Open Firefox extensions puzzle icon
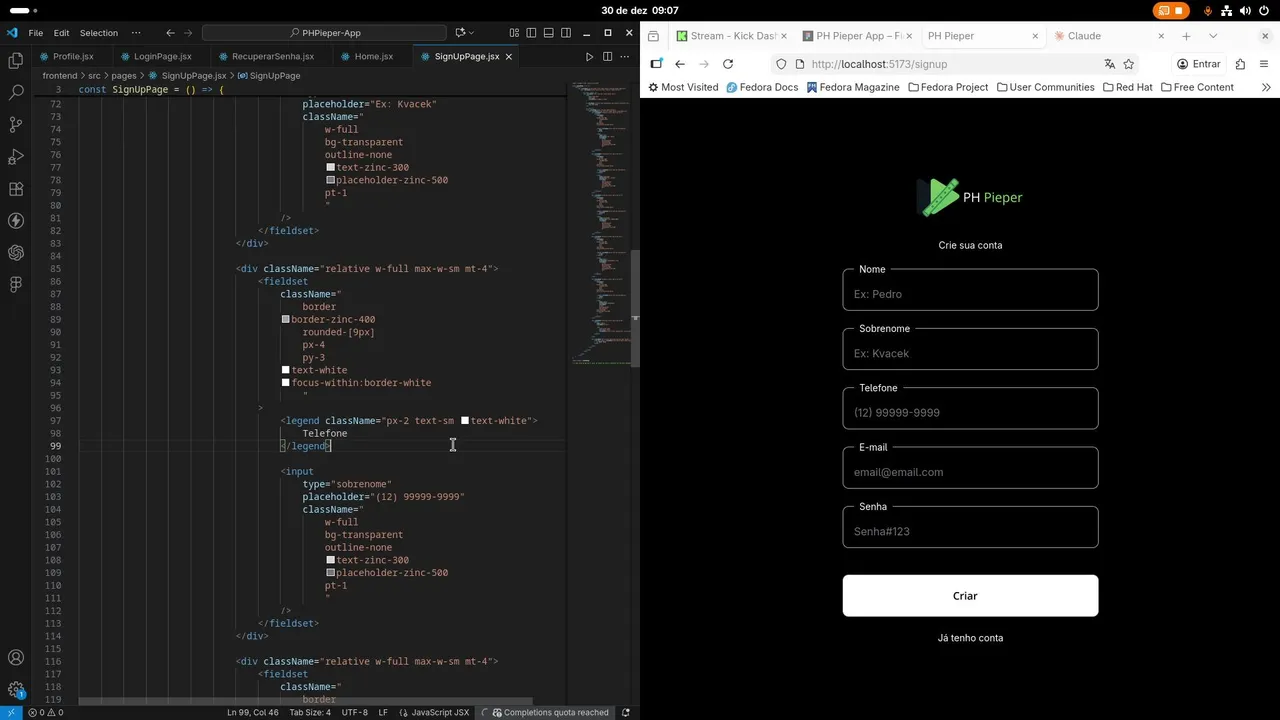Viewport: 1280px width, 720px height. (x=1240, y=64)
